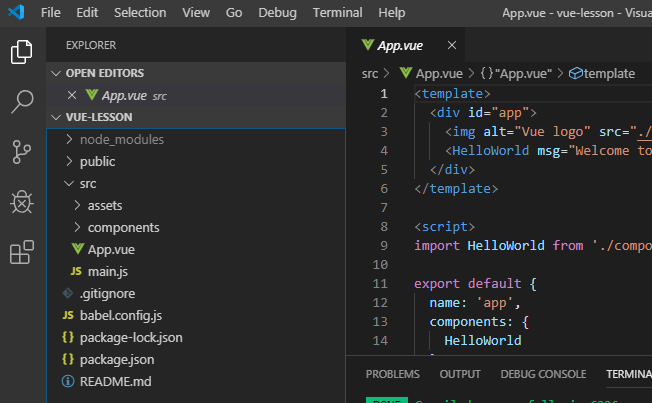Click the import HelloWorld code line

tap(533, 246)
